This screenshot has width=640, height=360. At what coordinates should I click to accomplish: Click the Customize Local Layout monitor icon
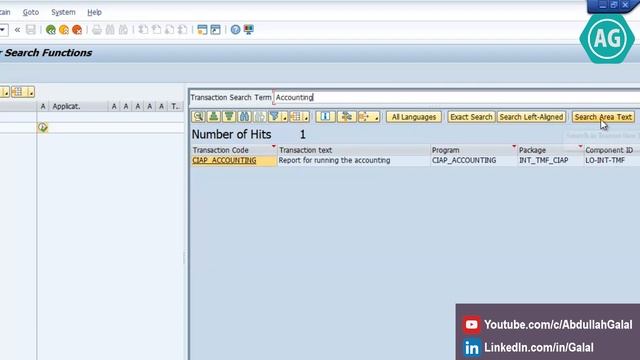click(x=249, y=29)
